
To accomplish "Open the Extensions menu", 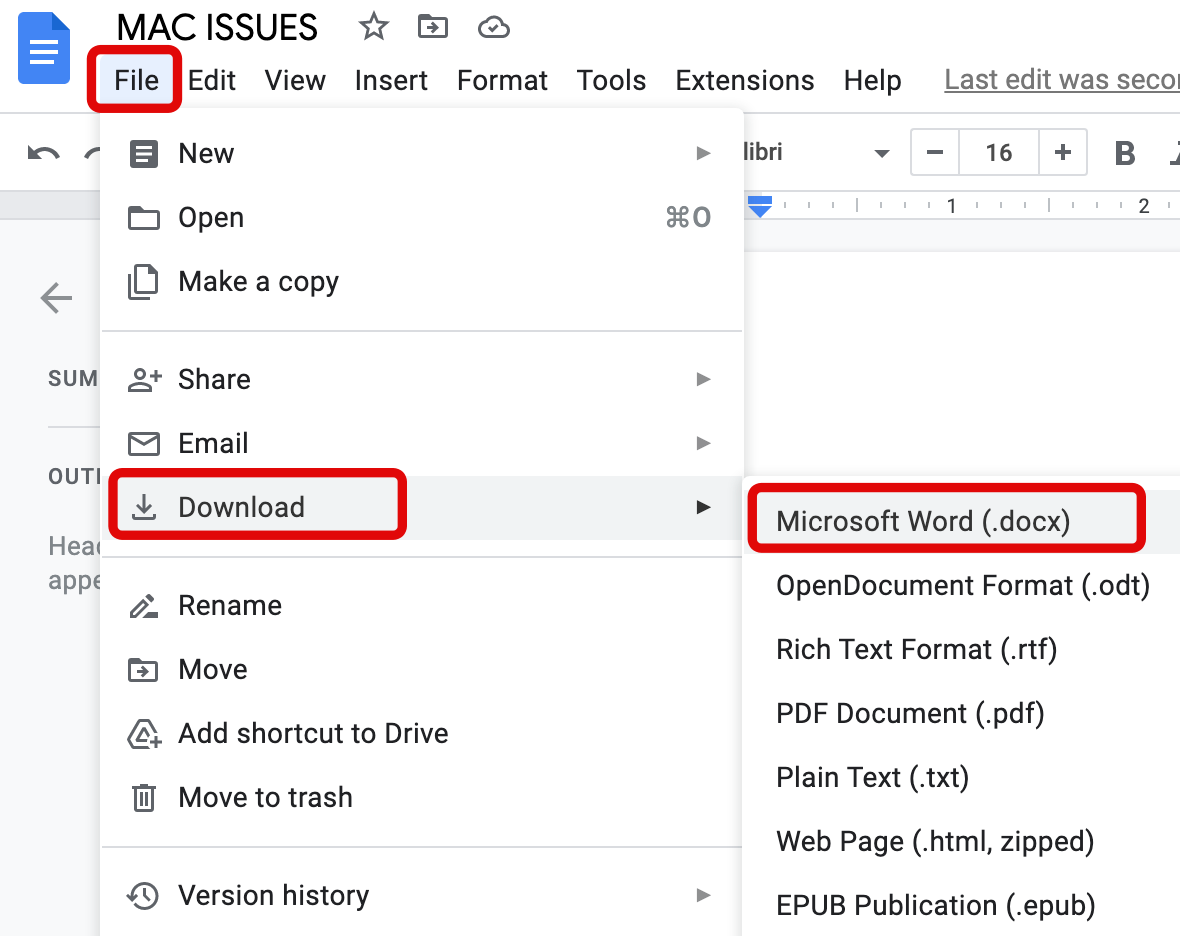I will 744,80.
